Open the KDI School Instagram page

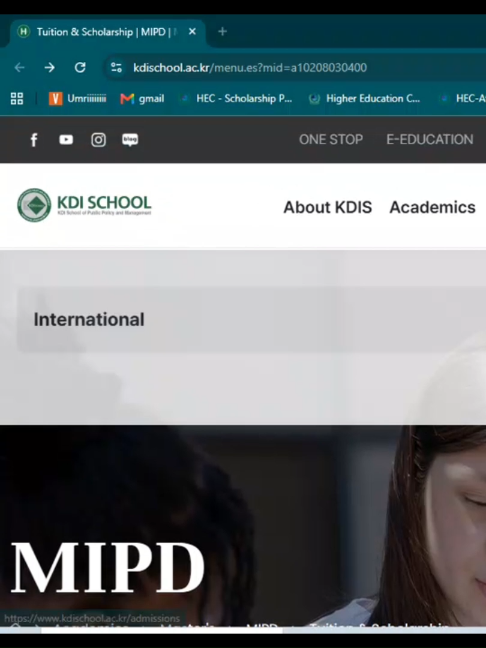click(x=98, y=140)
